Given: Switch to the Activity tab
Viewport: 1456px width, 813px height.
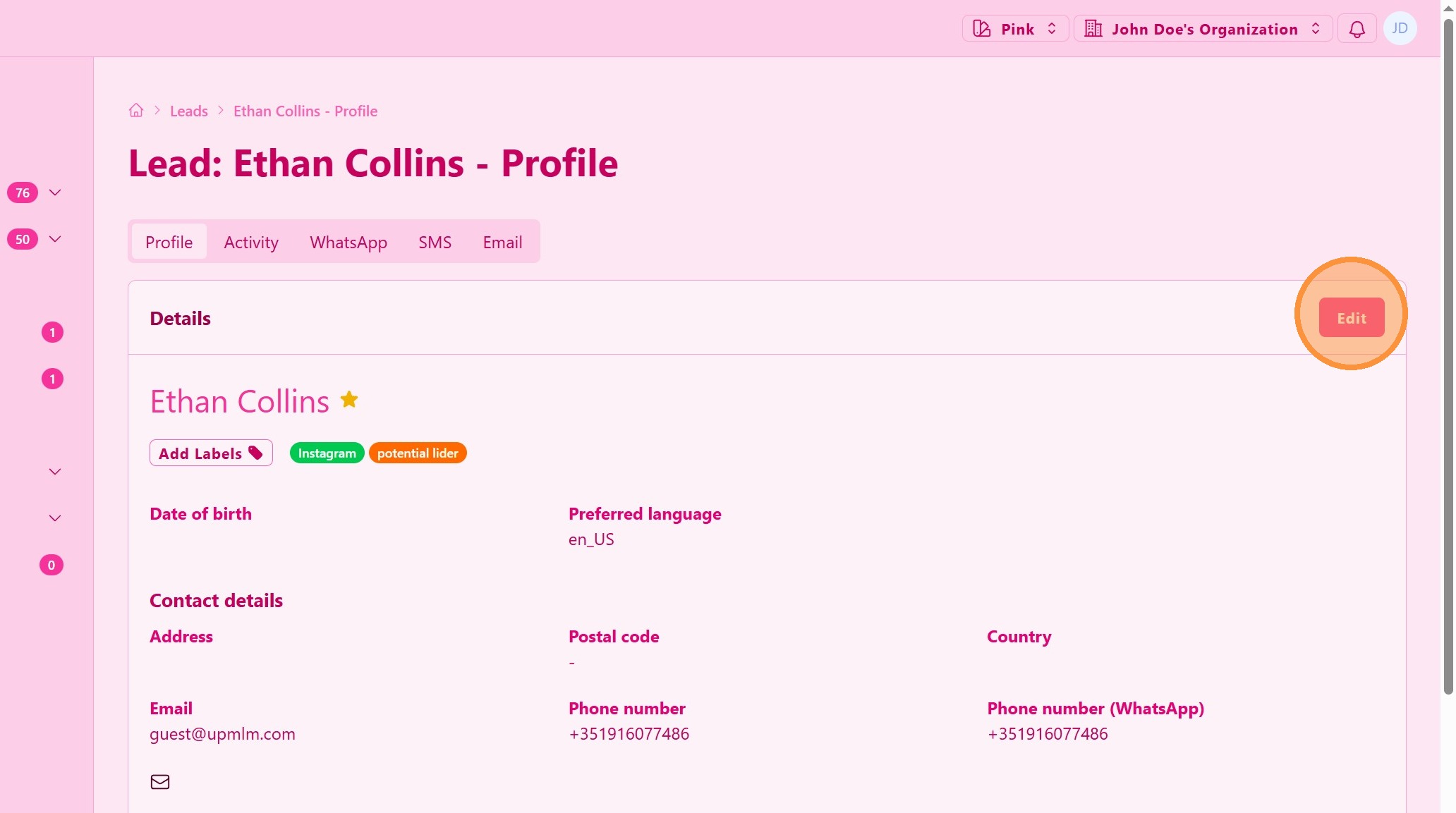Looking at the screenshot, I should (x=251, y=242).
